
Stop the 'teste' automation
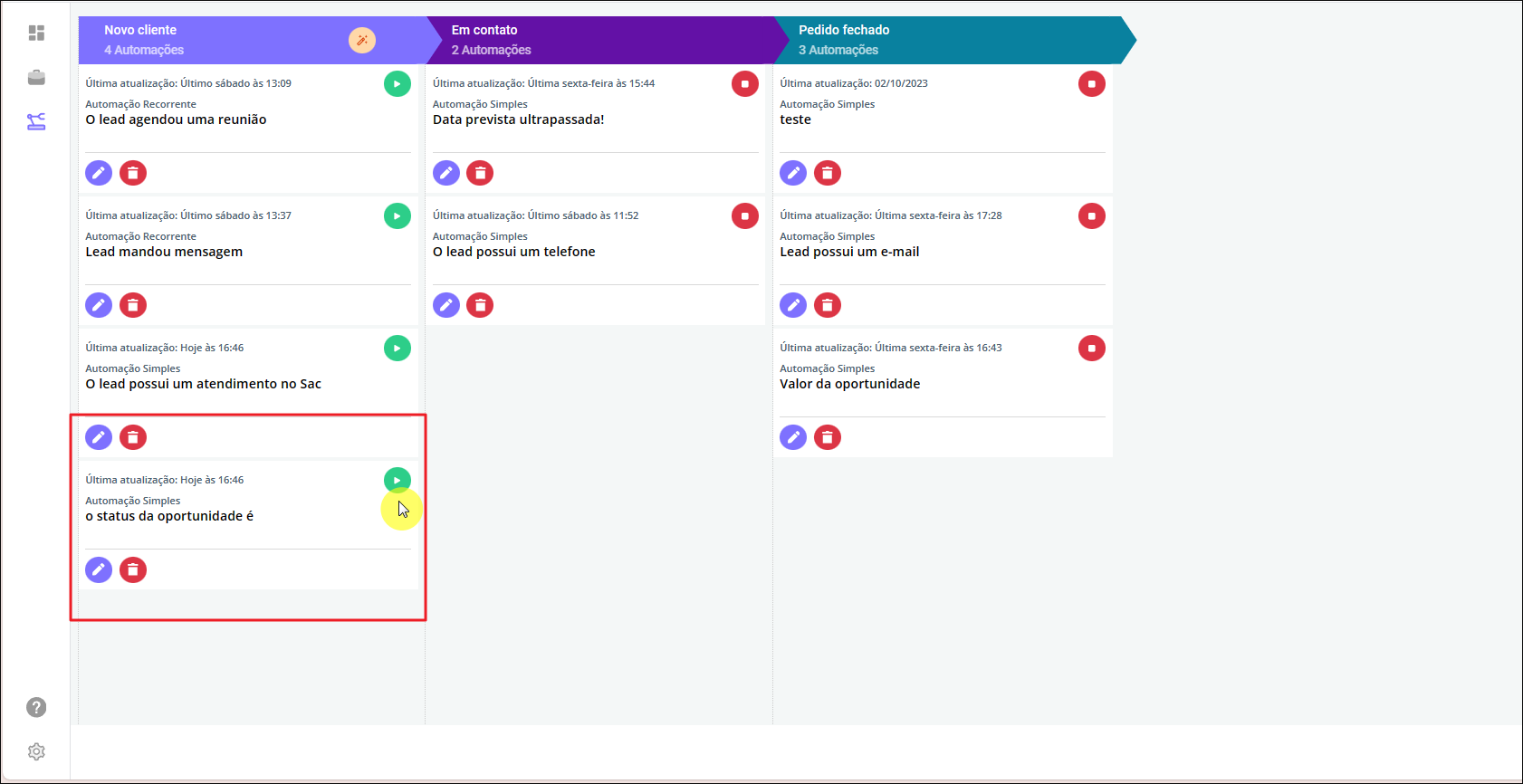click(1091, 84)
